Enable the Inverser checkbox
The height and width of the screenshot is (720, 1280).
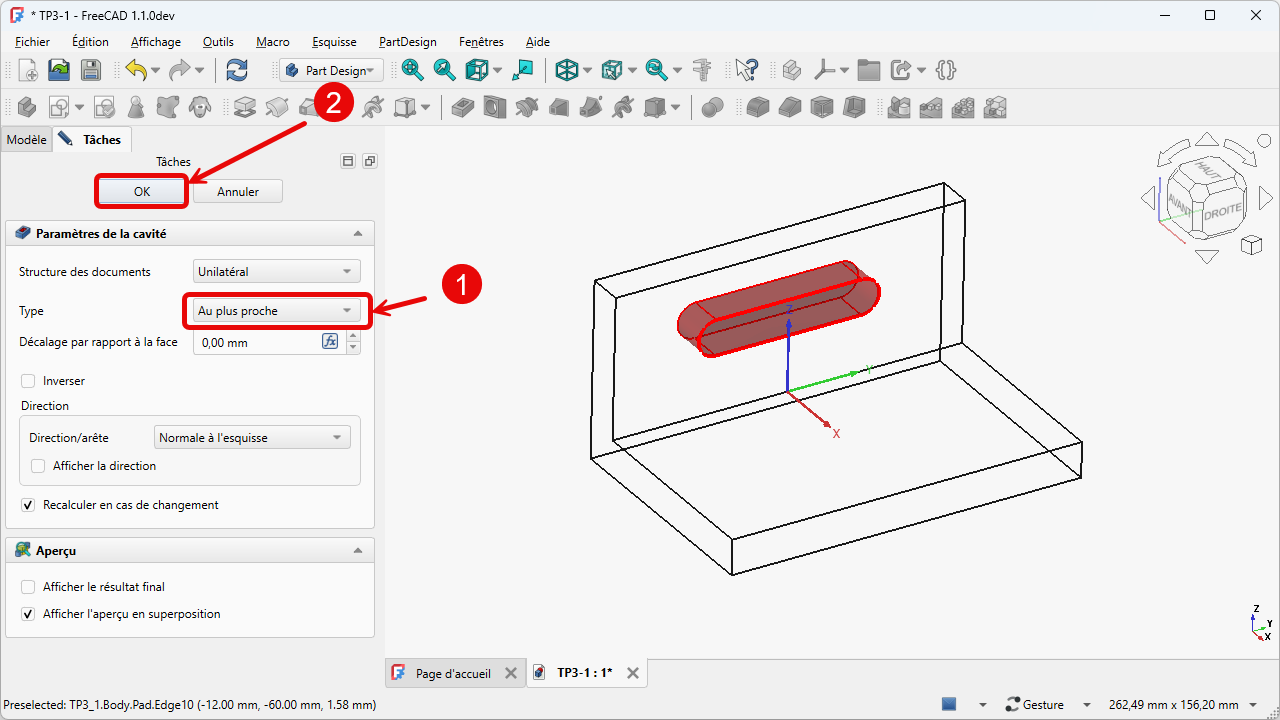click(x=28, y=381)
